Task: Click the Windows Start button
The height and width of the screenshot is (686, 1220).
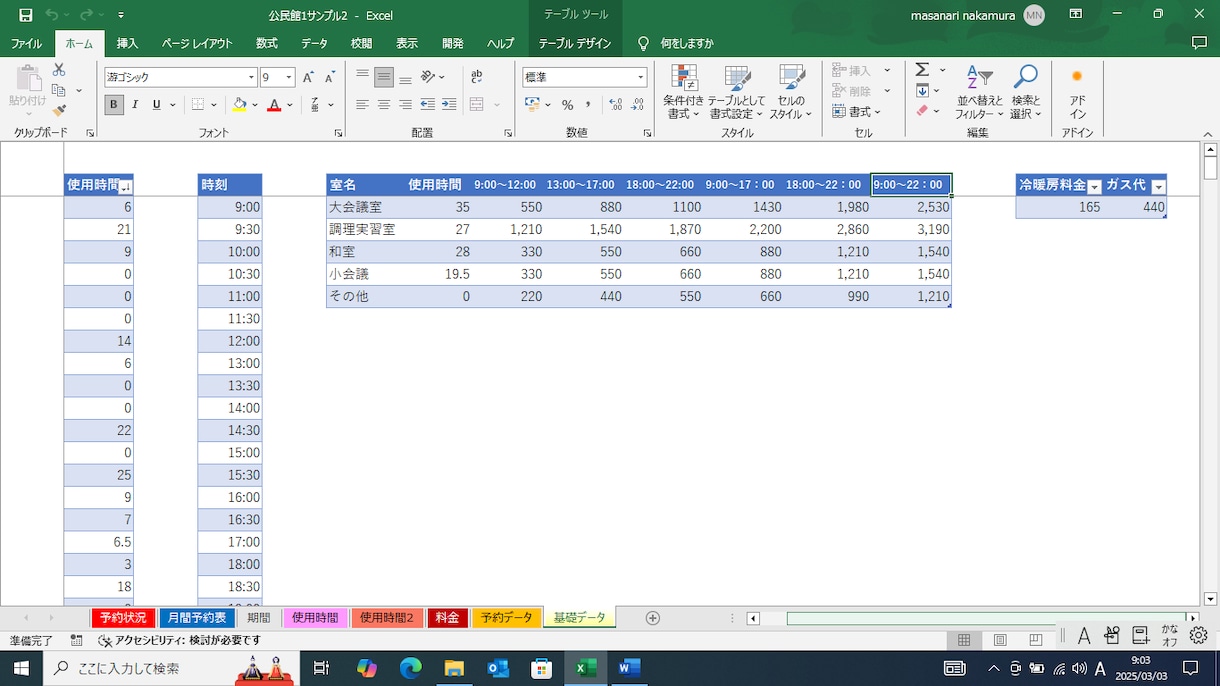Action: point(21,668)
